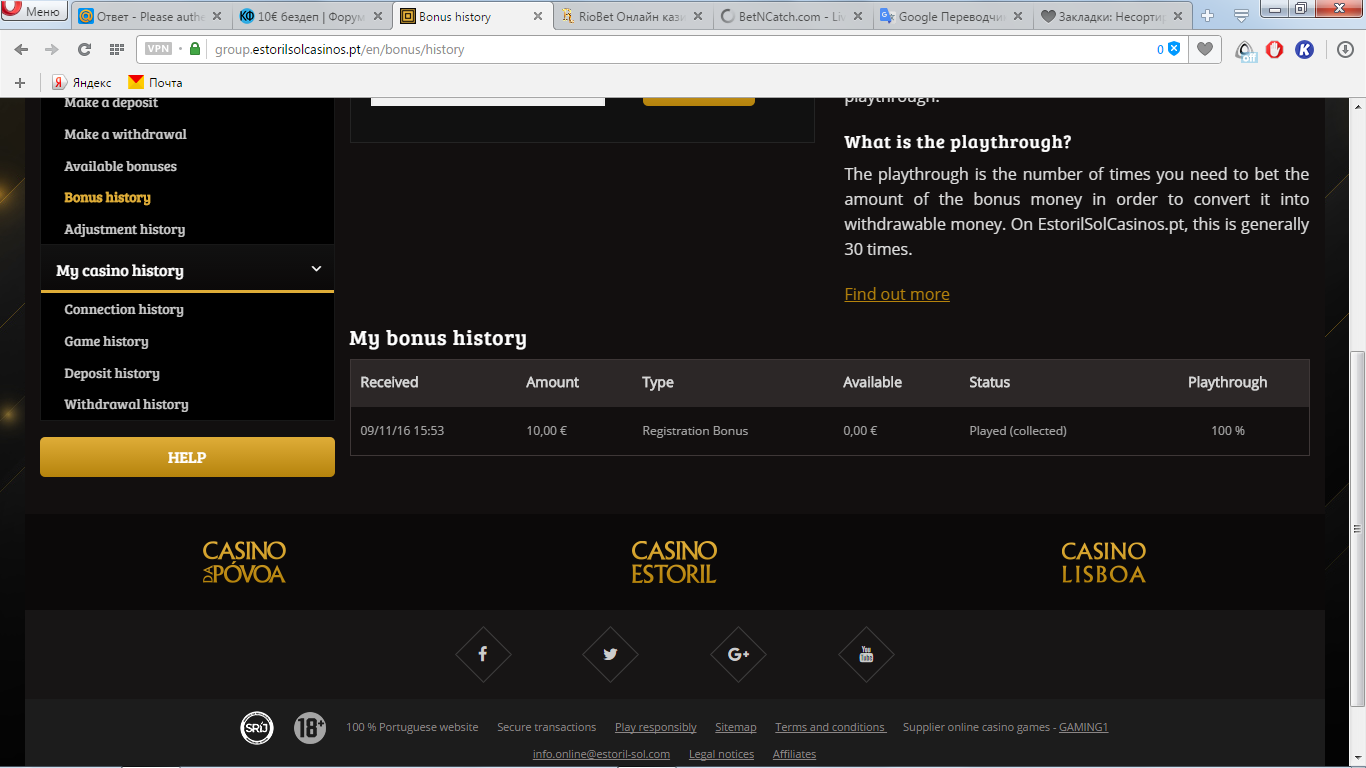Open the Speed Dial grid icon
The image size is (1366, 768).
[x=116, y=49]
